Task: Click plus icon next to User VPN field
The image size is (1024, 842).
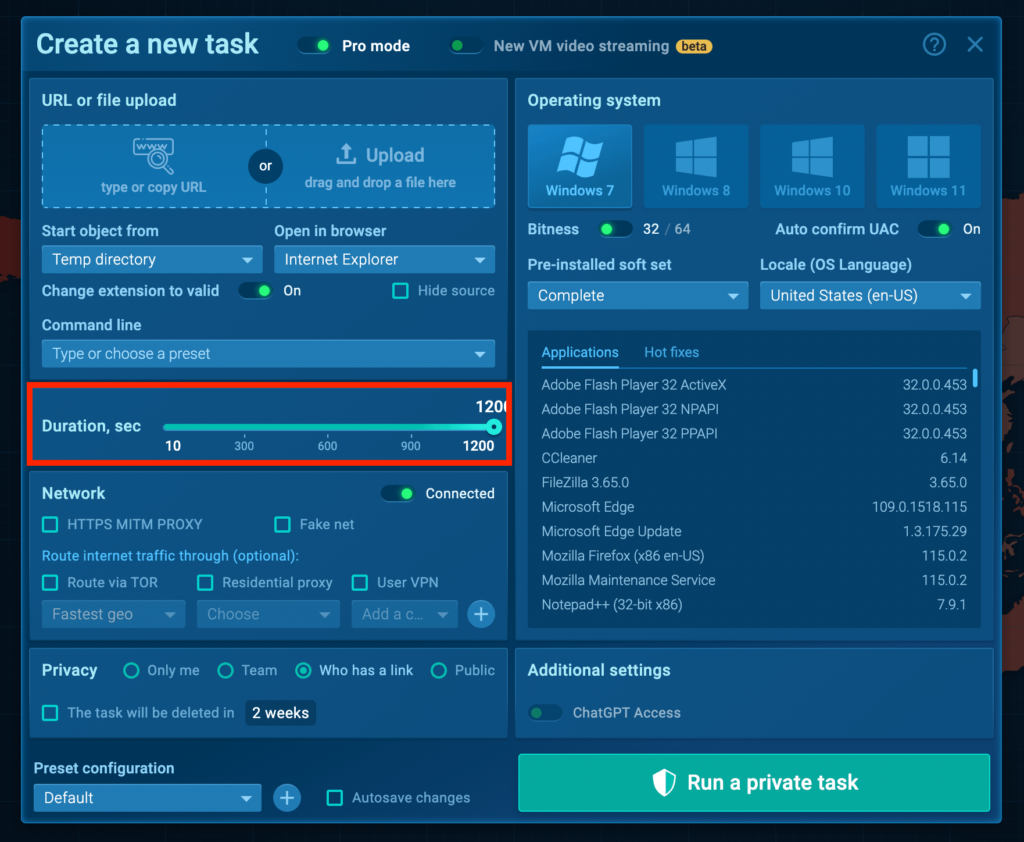Action: (x=481, y=614)
